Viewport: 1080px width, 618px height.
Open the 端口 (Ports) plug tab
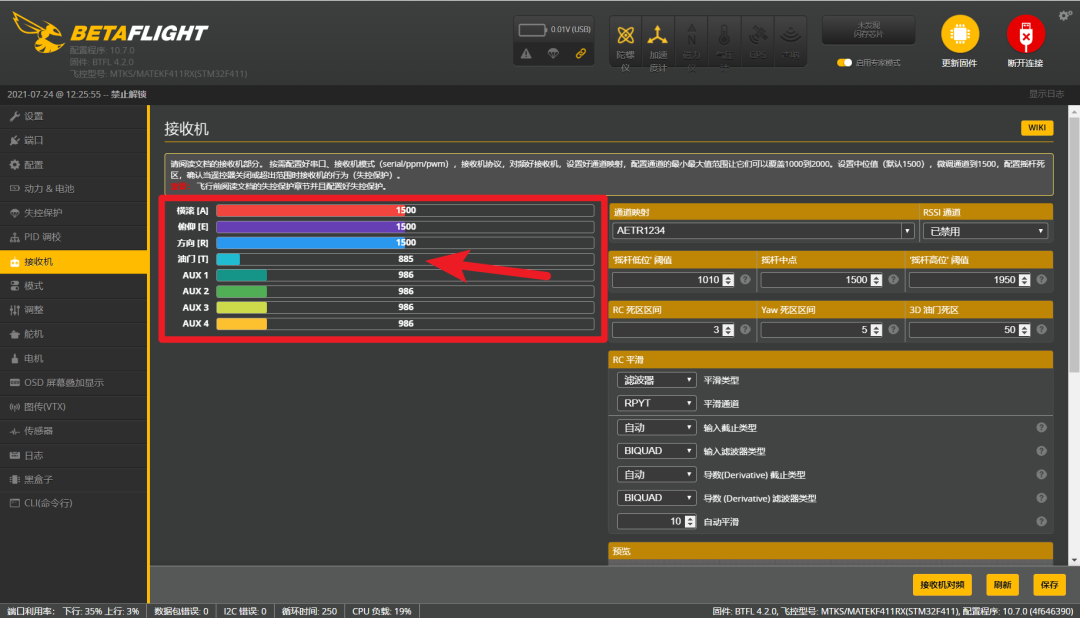[x=73, y=141]
